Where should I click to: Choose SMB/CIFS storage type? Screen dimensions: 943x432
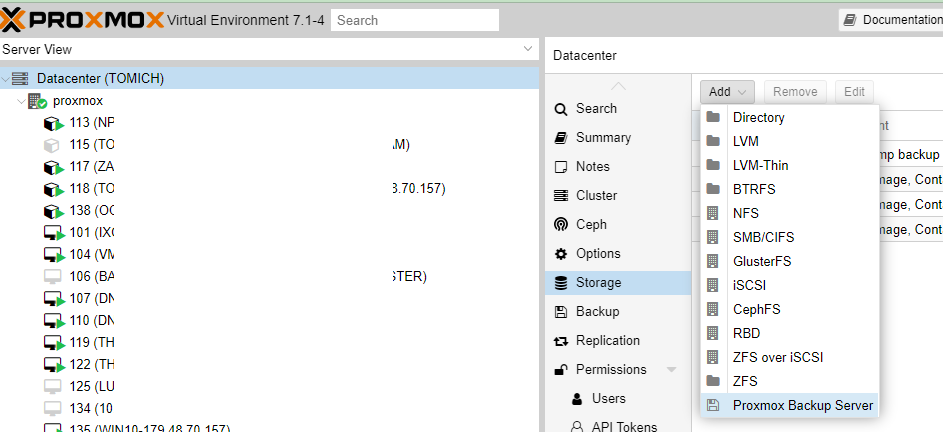(x=789, y=238)
